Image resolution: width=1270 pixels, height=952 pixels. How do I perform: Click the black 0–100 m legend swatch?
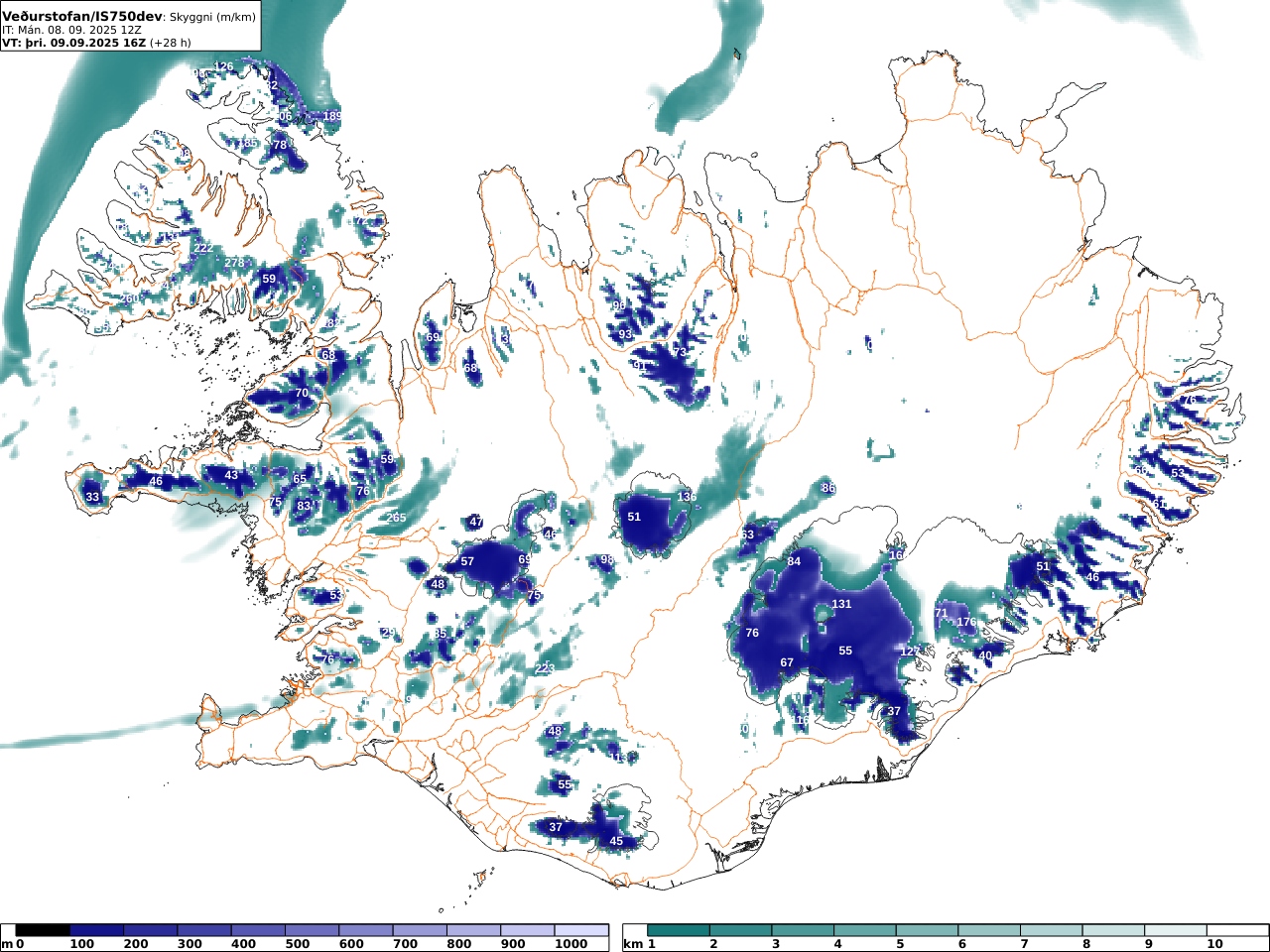44,930
